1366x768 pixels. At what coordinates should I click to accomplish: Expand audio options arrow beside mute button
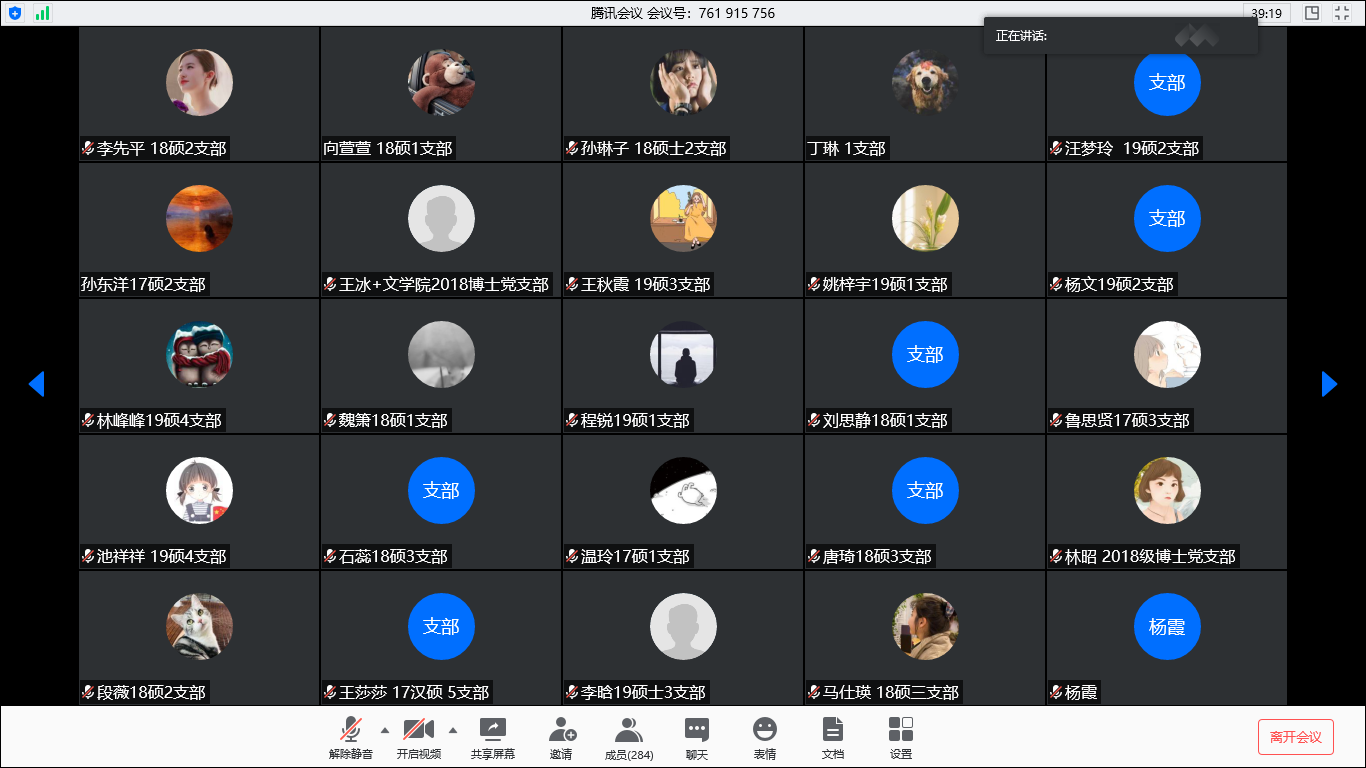385,729
